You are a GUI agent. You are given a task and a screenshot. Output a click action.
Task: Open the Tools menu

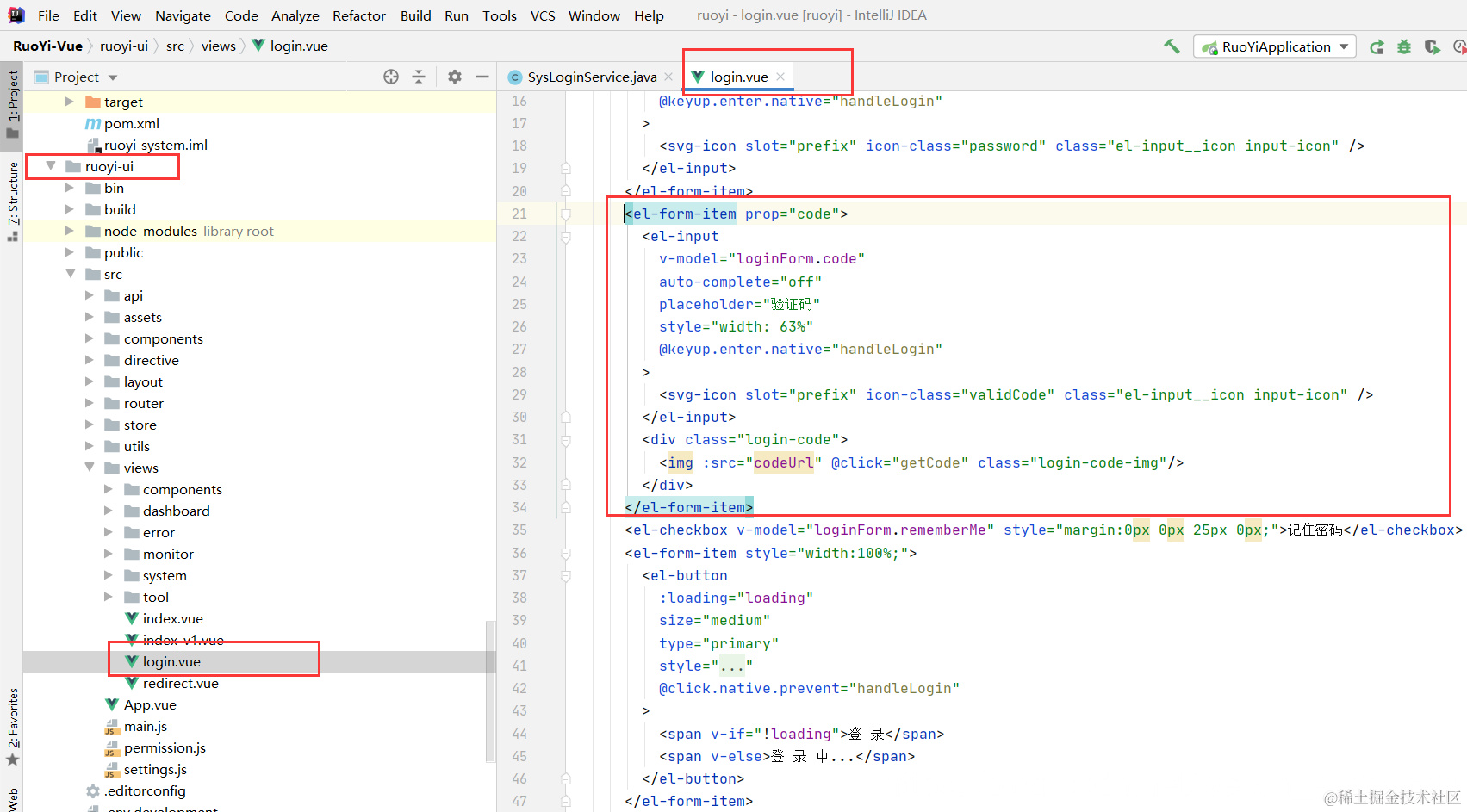tap(500, 15)
